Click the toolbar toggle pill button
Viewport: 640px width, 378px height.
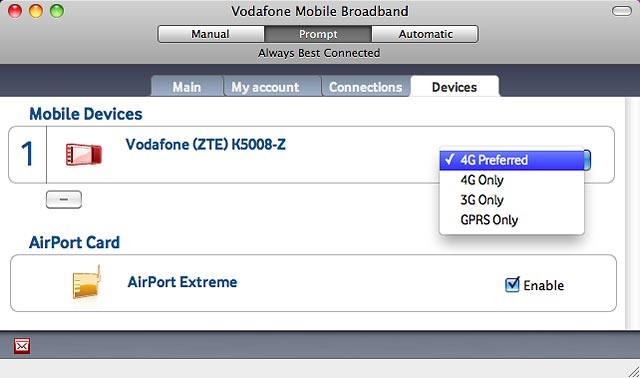pos(622,11)
